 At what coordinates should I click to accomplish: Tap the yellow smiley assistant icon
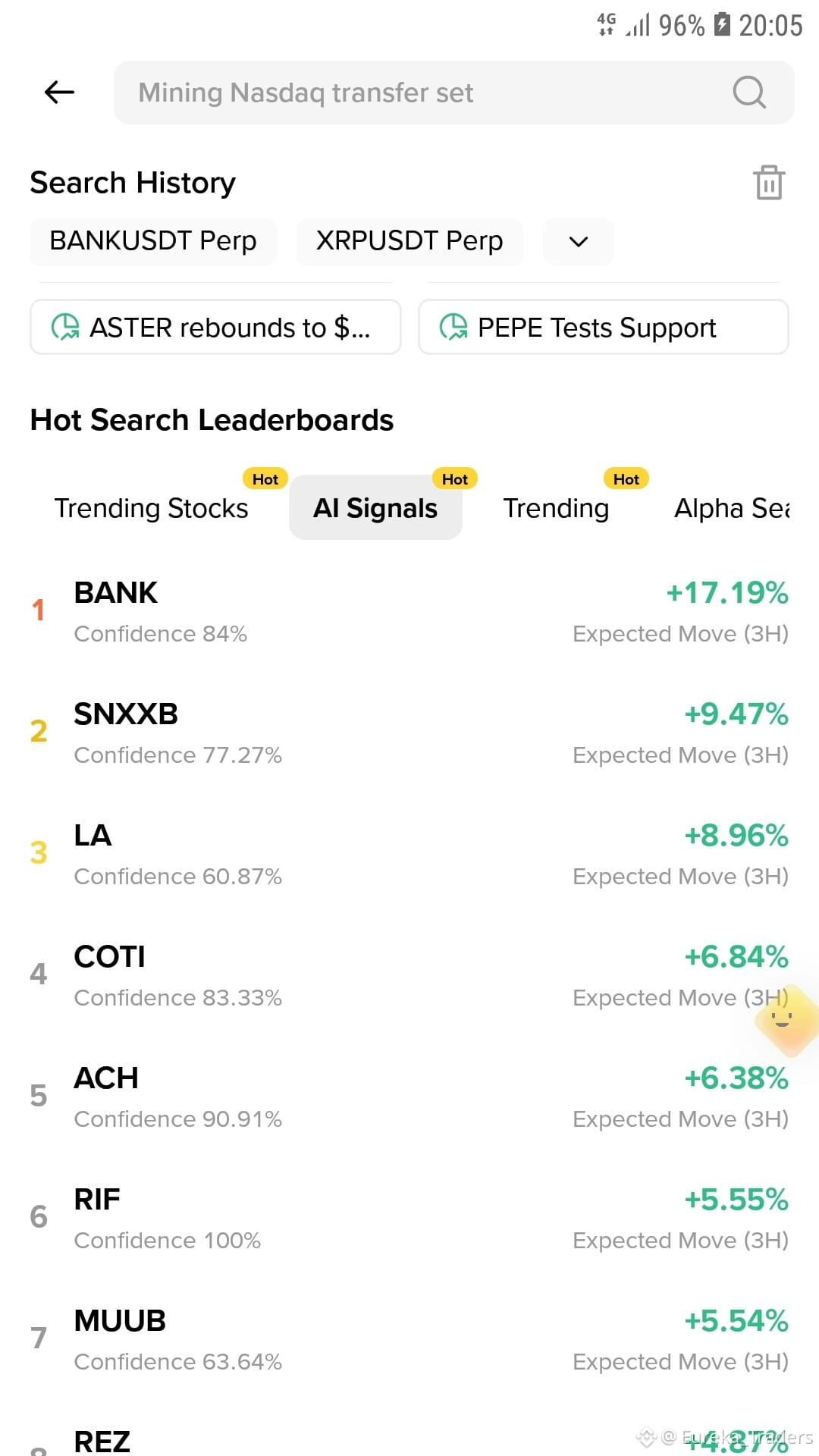click(786, 1021)
